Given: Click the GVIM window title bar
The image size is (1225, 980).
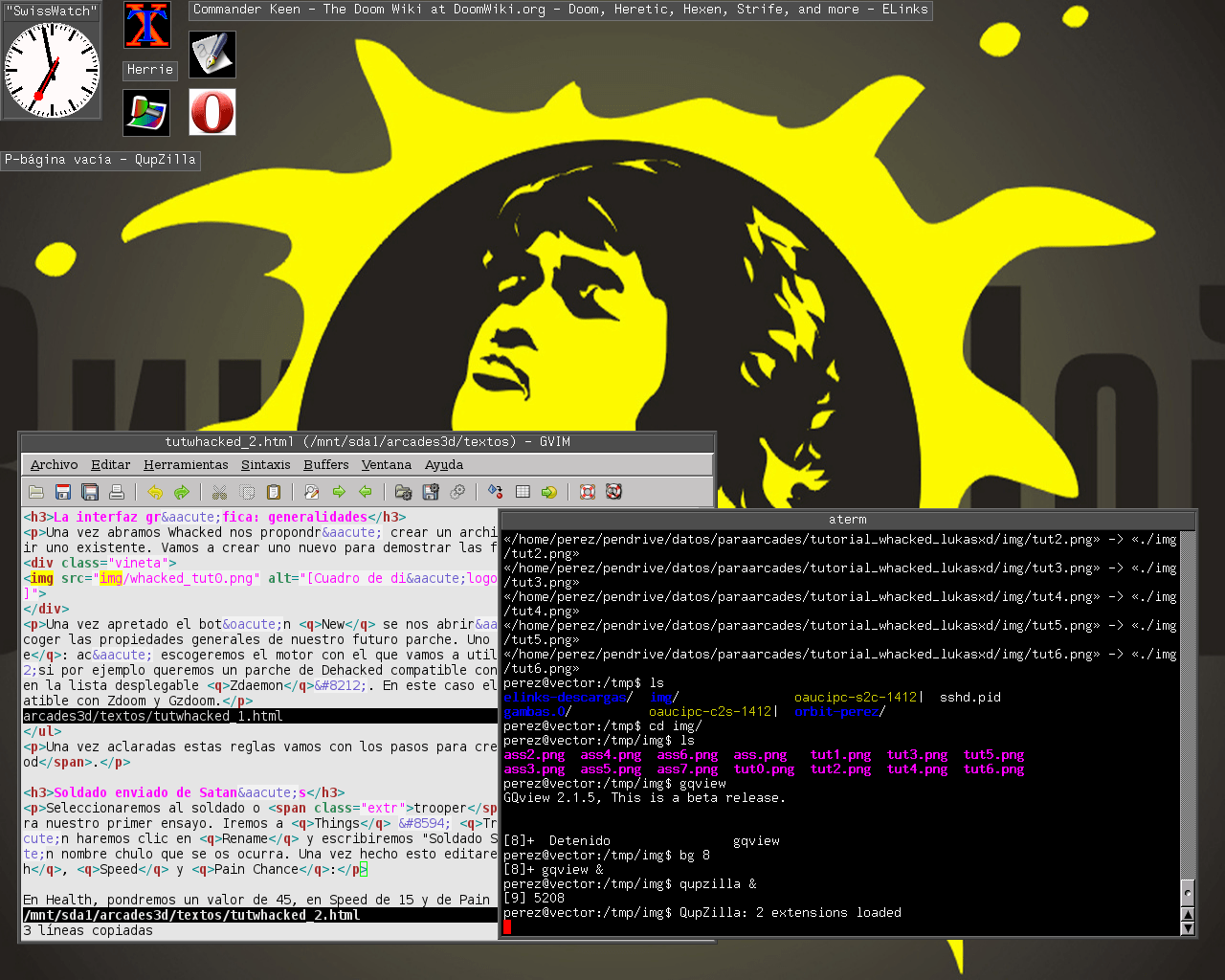Looking at the screenshot, I should pyautogui.click(x=367, y=442).
